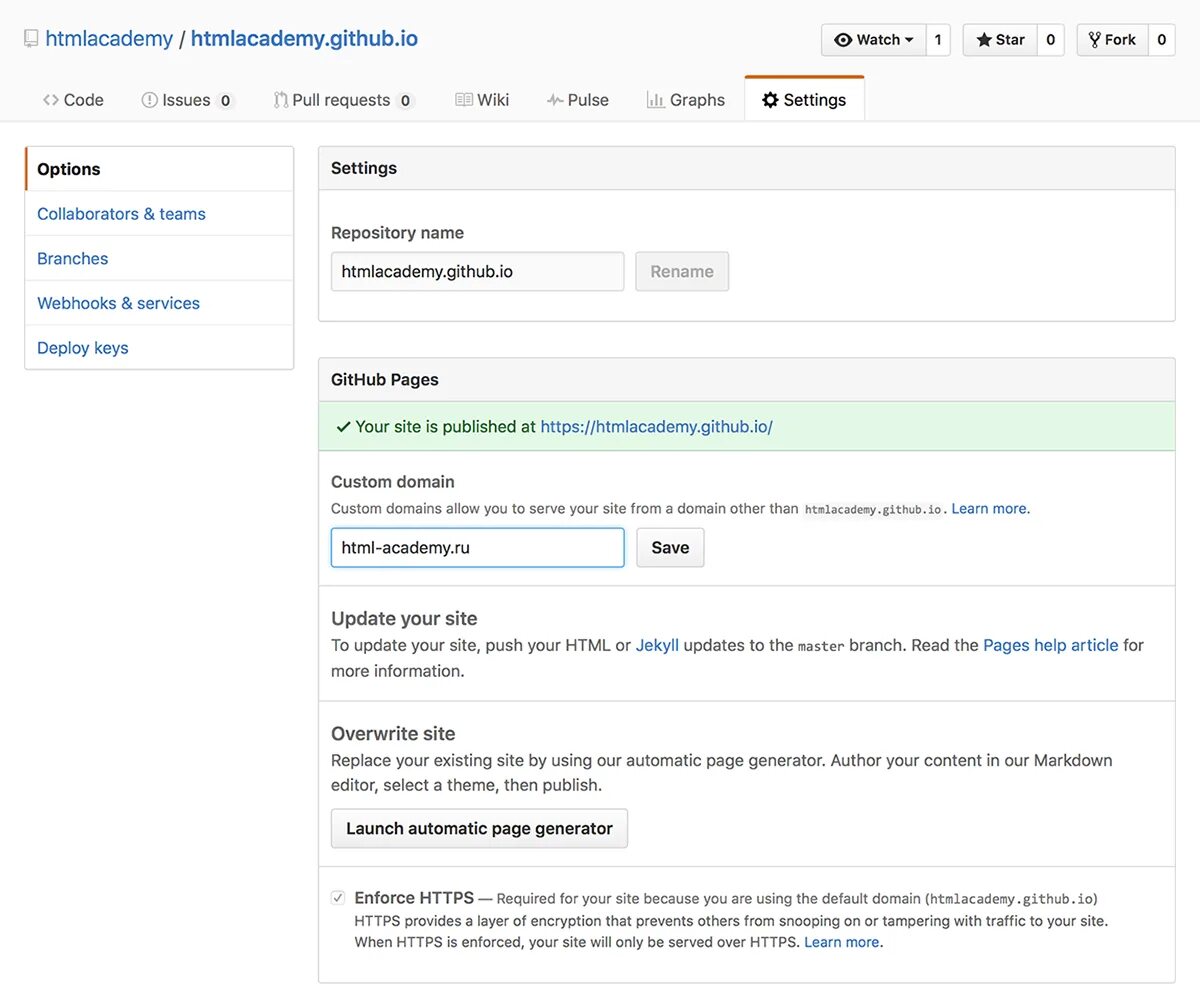Open the Jekyll link
The height and width of the screenshot is (1008, 1200).
click(657, 645)
